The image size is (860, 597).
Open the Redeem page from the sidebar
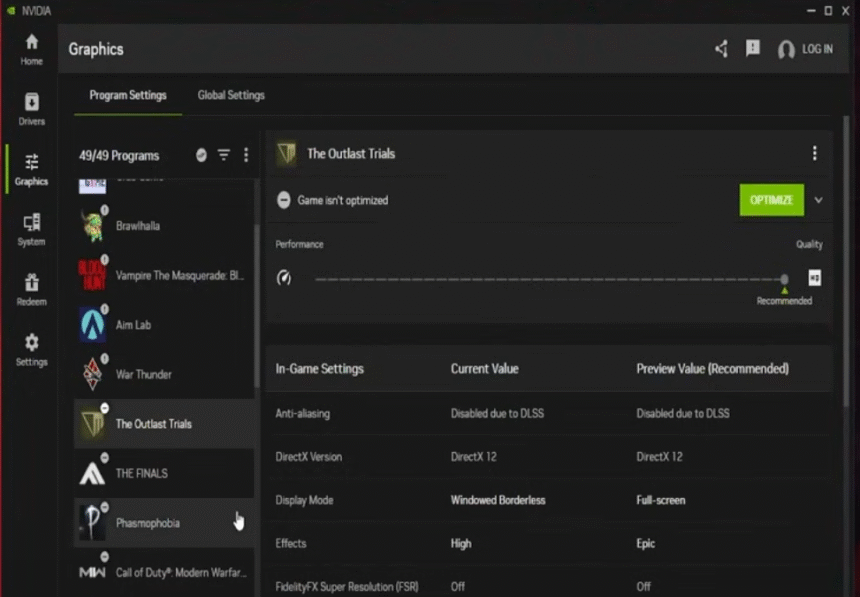pyautogui.click(x=31, y=291)
